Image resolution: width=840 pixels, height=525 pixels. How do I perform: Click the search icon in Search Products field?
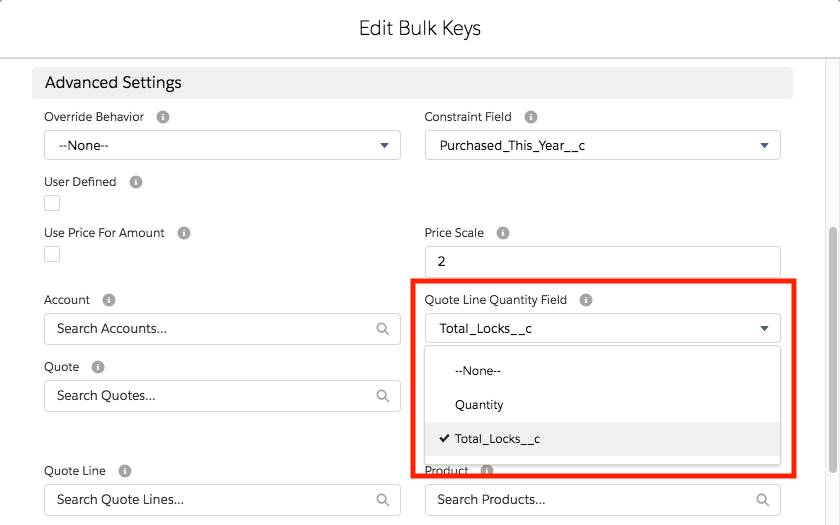763,500
